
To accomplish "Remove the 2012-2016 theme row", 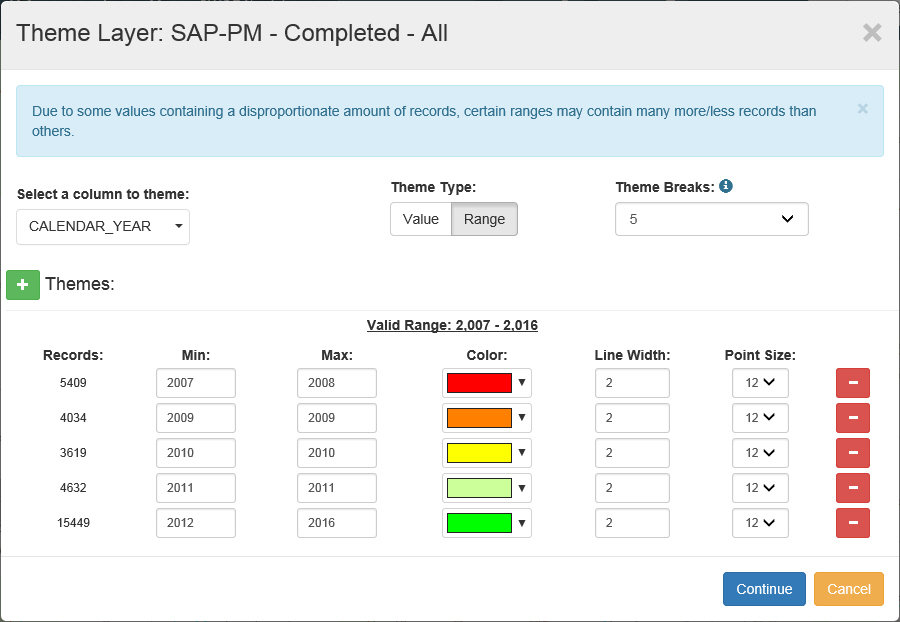I will 852,523.
